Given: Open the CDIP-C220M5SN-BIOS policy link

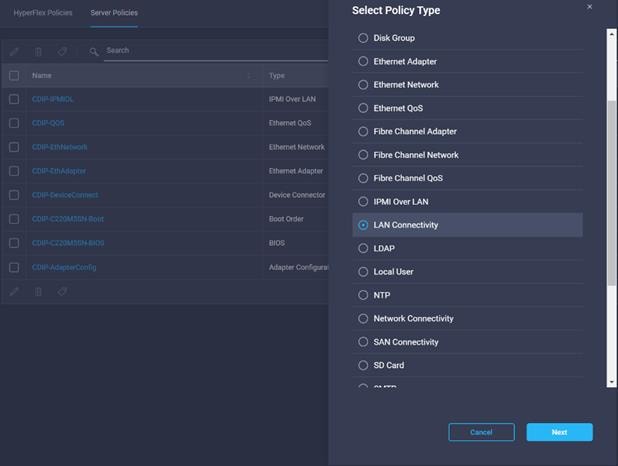Looking at the screenshot, I should pyautogui.click(x=68, y=243).
